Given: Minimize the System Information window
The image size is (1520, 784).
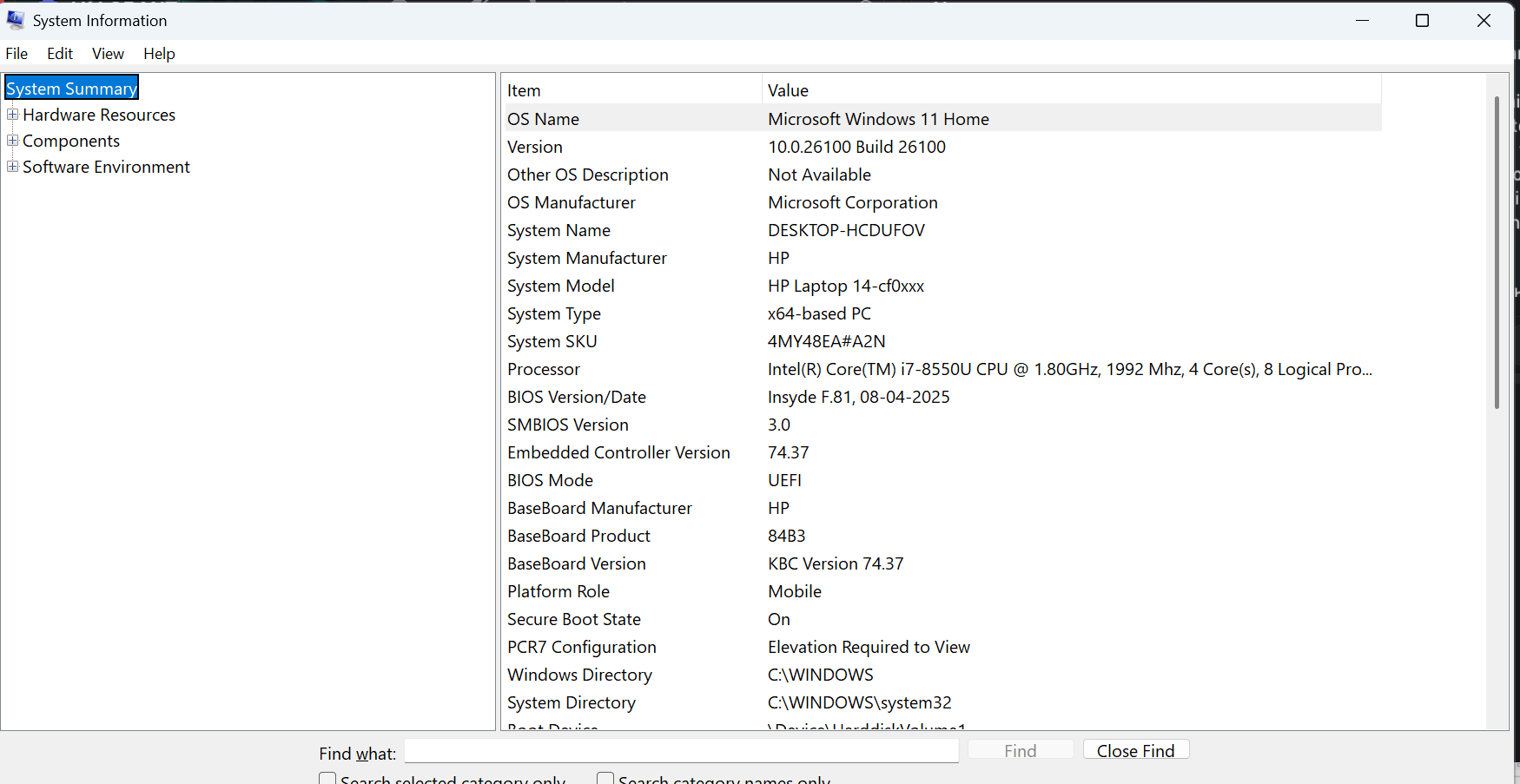Looking at the screenshot, I should pyautogui.click(x=1362, y=20).
